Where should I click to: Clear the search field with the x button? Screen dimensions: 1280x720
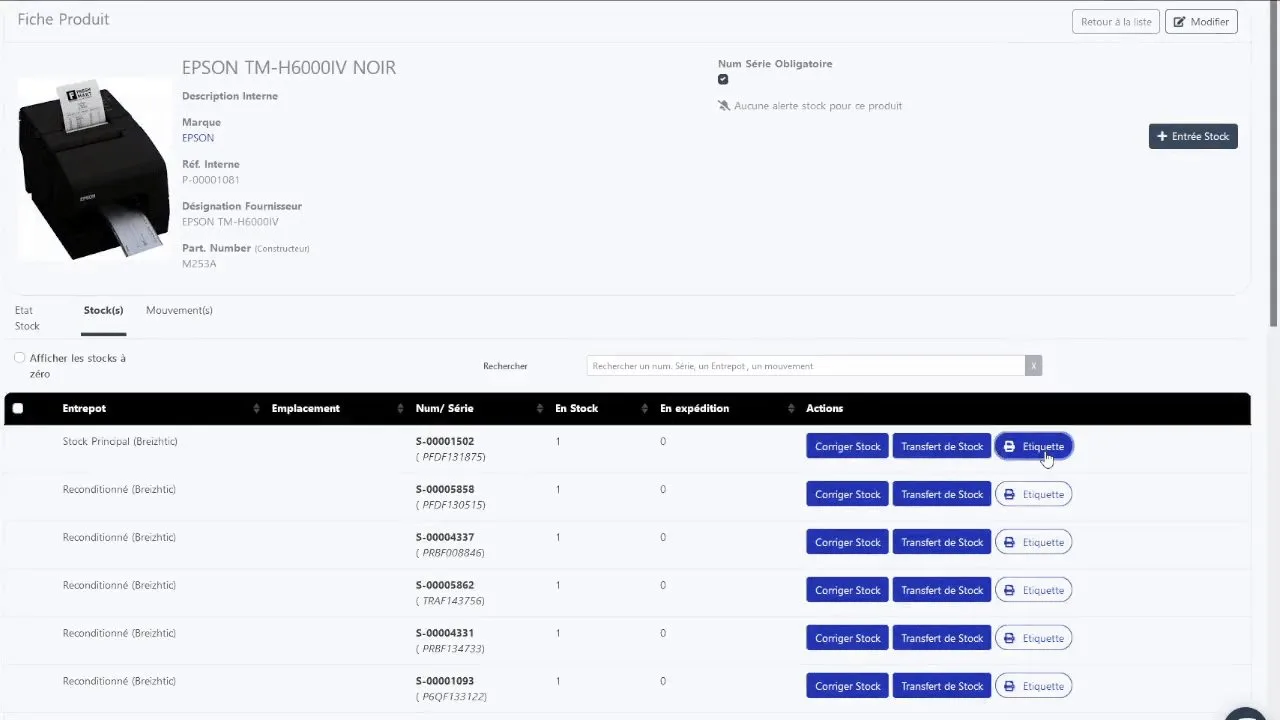(x=1033, y=366)
